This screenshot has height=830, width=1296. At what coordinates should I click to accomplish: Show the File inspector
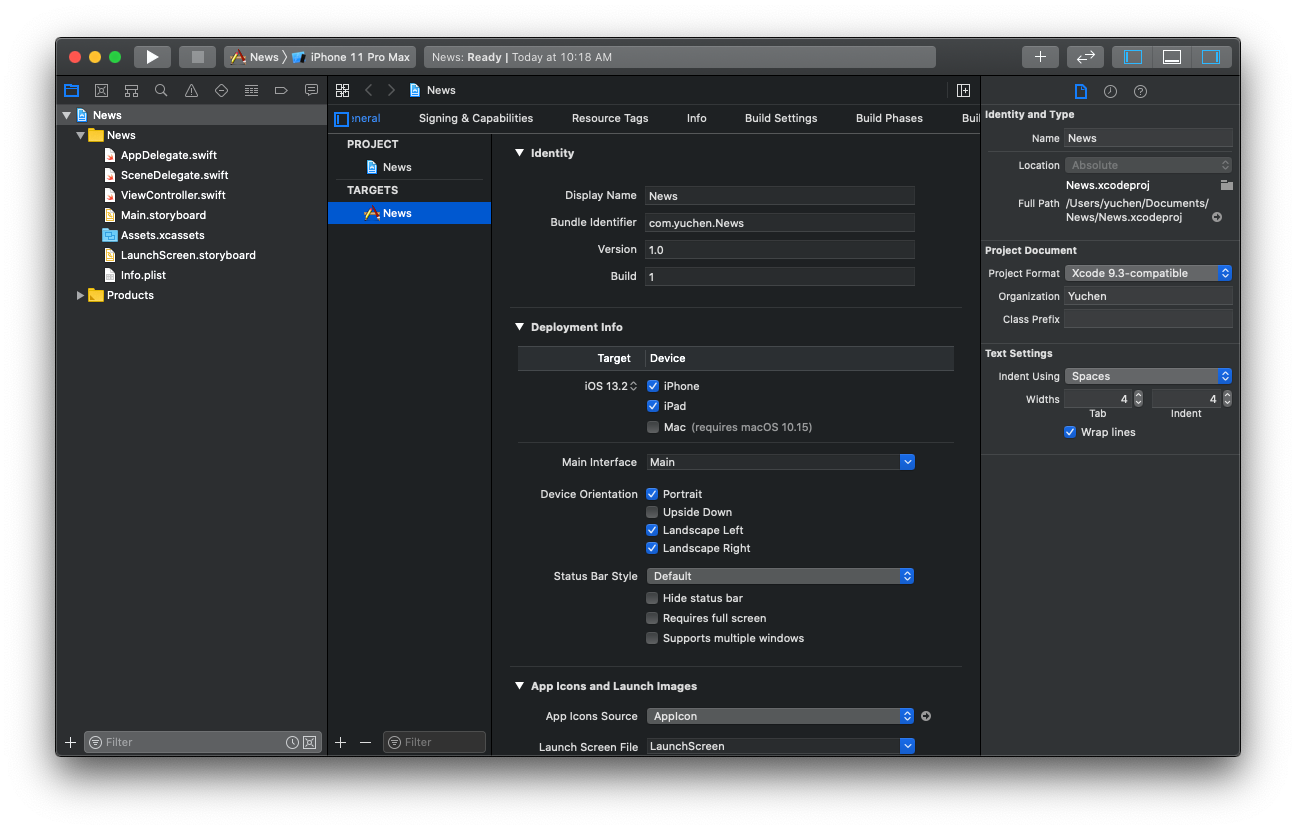pyautogui.click(x=1080, y=91)
